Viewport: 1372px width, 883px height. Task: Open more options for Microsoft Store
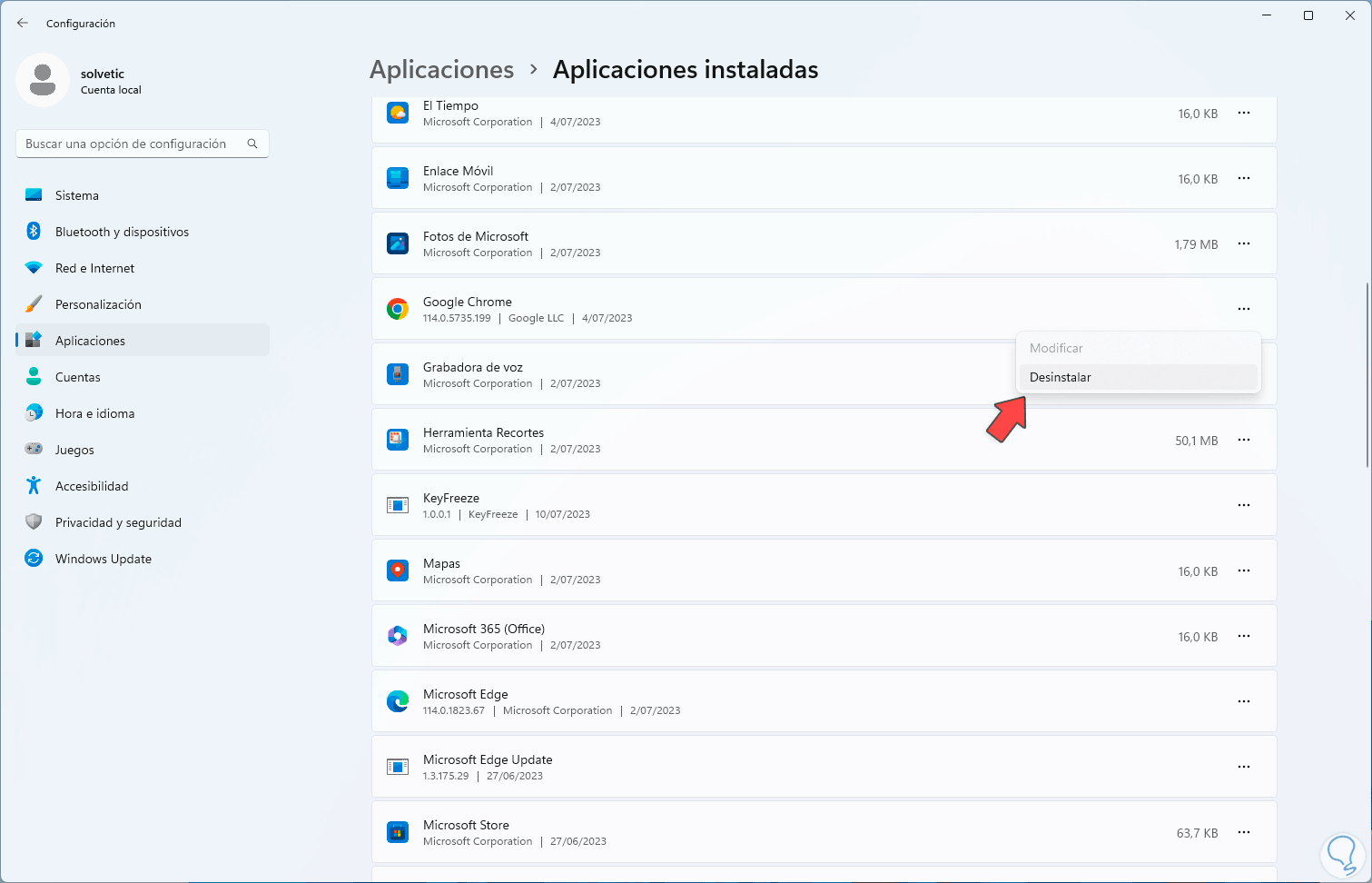coord(1244,833)
